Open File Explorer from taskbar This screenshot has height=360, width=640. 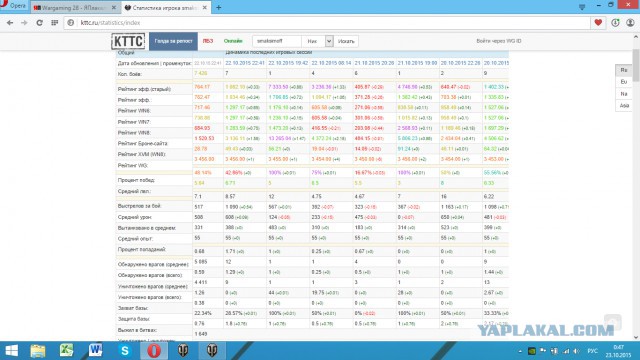pyautogui.click(x=38, y=351)
